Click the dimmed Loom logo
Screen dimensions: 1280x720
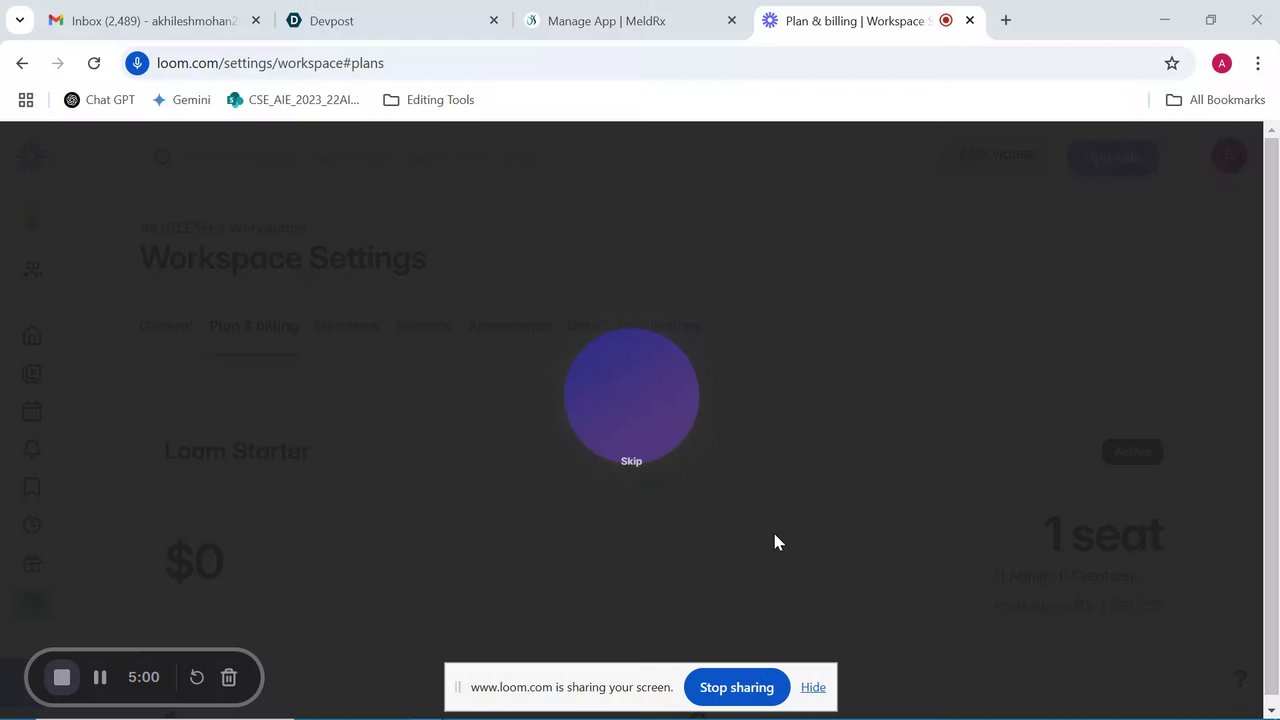click(x=32, y=155)
